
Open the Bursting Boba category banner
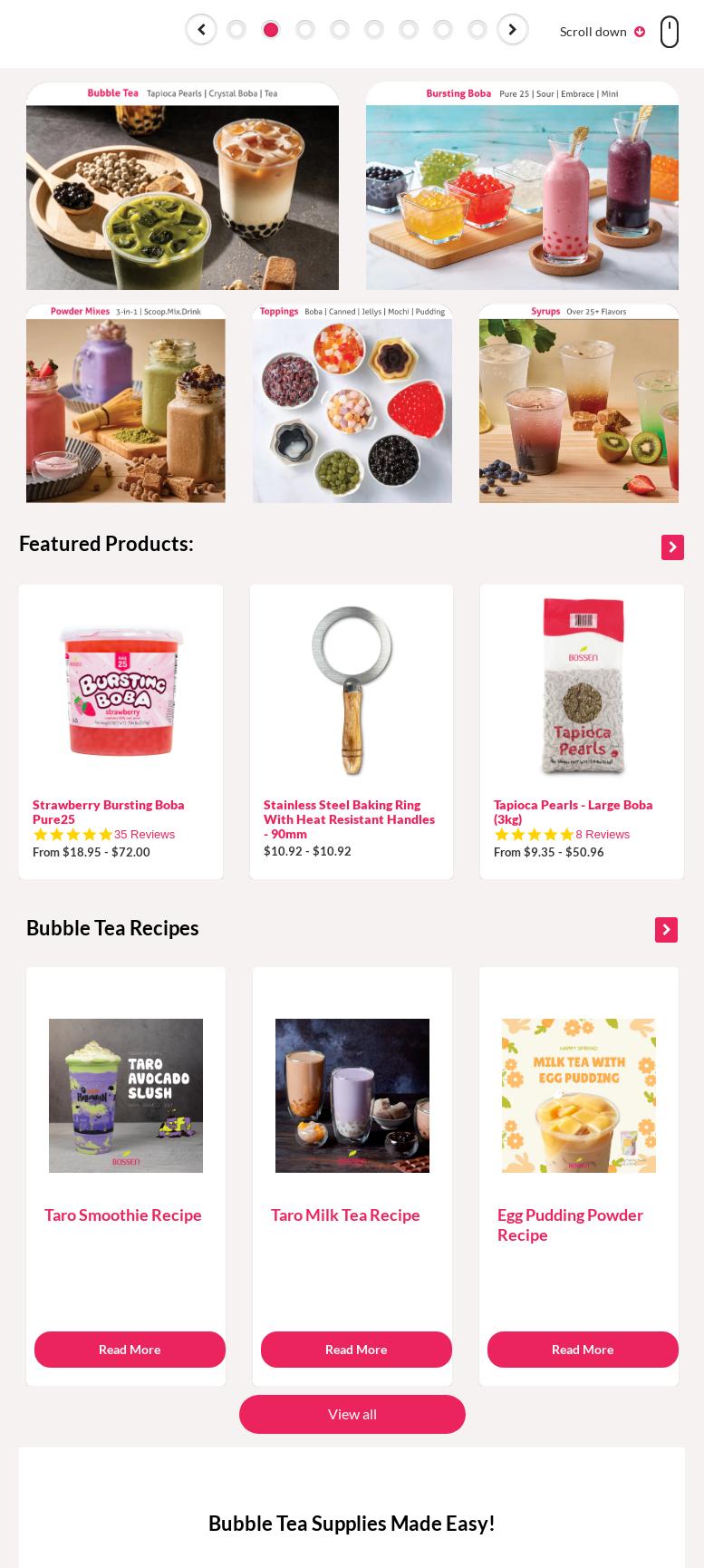[522, 186]
